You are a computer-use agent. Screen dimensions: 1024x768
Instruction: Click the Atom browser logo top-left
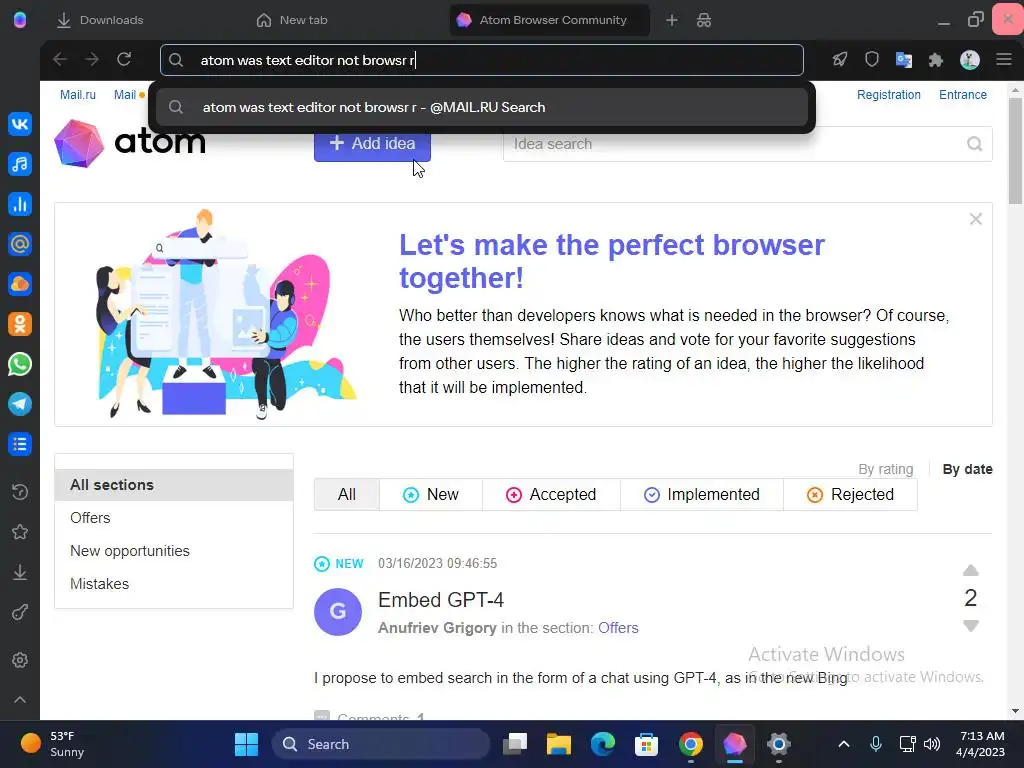point(20,20)
